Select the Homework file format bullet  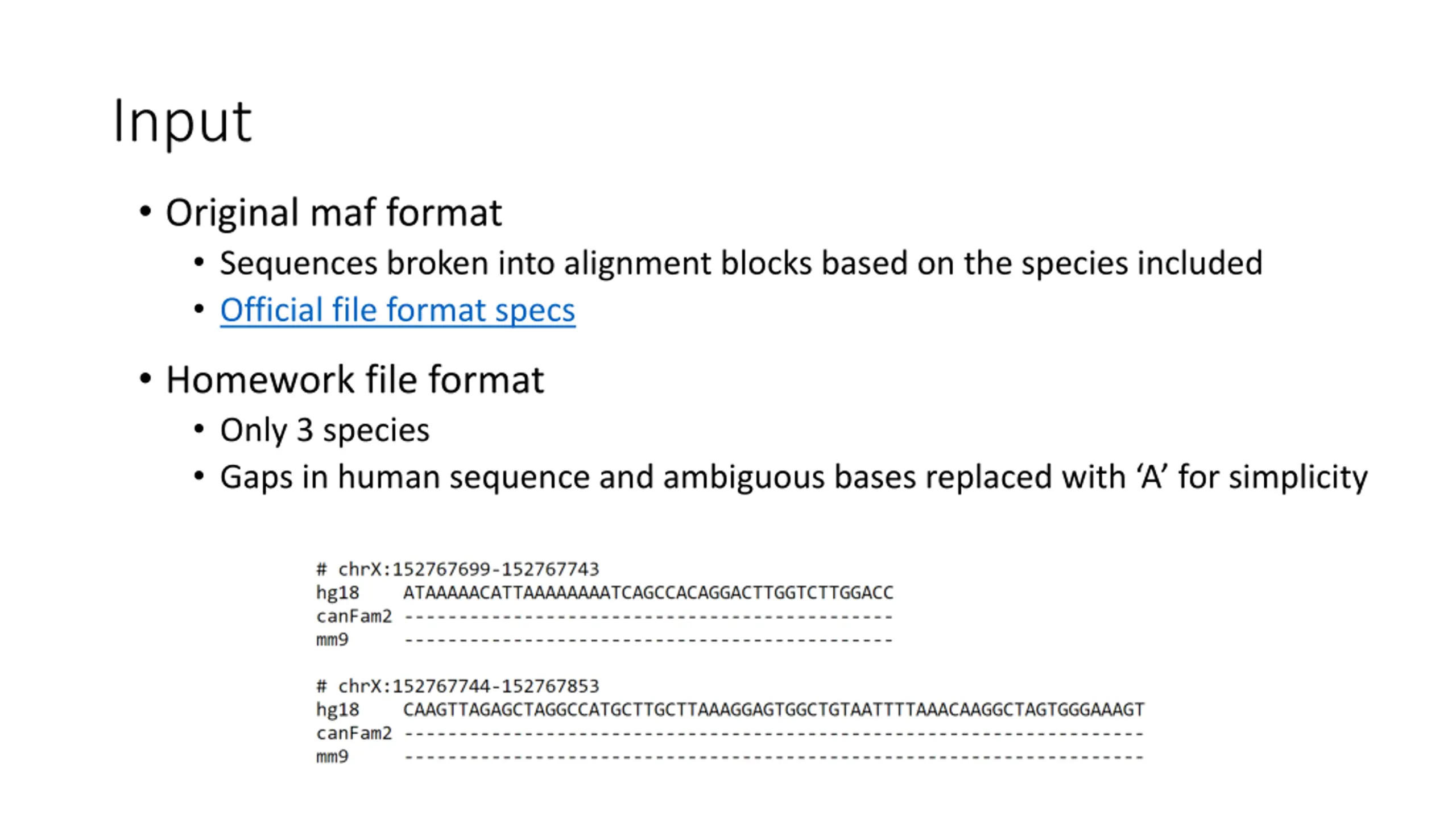pyautogui.click(x=354, y=379)
